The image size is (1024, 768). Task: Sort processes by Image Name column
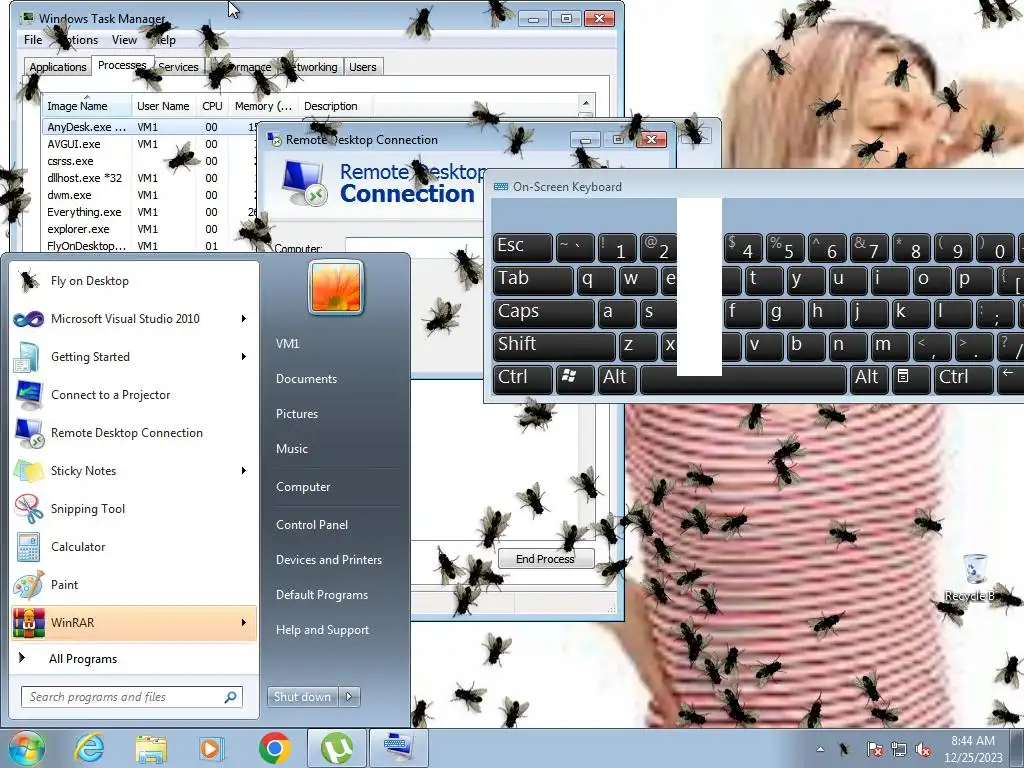(x=86, y=106)
